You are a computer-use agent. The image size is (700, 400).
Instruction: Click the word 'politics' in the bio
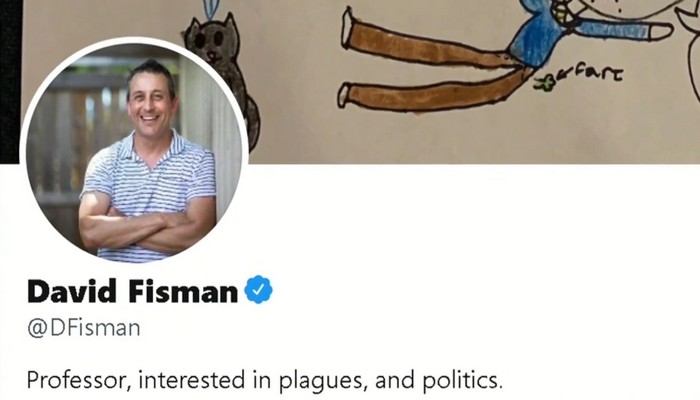coord(462,381)
